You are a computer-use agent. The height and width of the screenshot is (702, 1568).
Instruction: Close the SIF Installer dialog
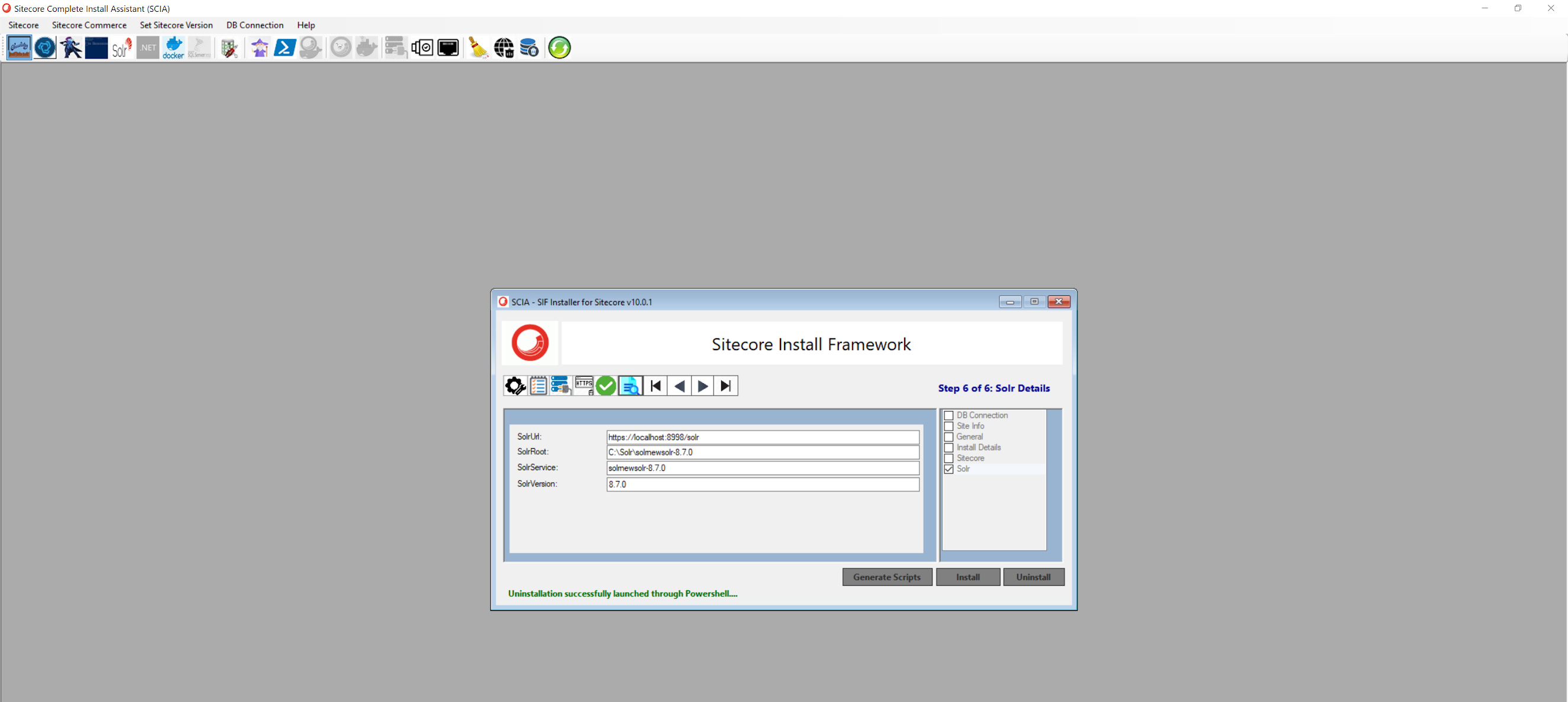pos(1059,302)
